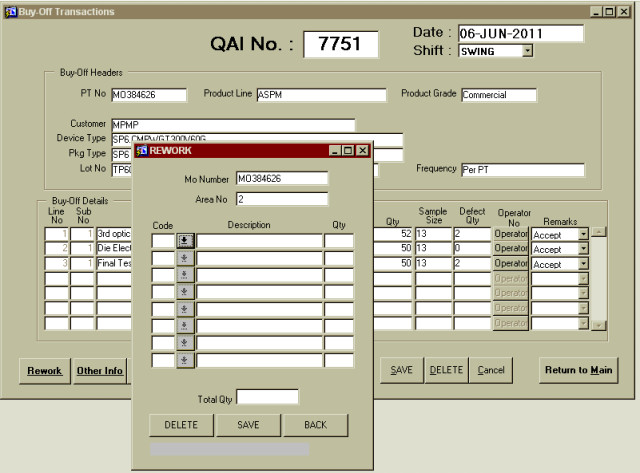Open the Shift dropdown showing SWING
The image size is (640, 473).
(x=527, y=51)
